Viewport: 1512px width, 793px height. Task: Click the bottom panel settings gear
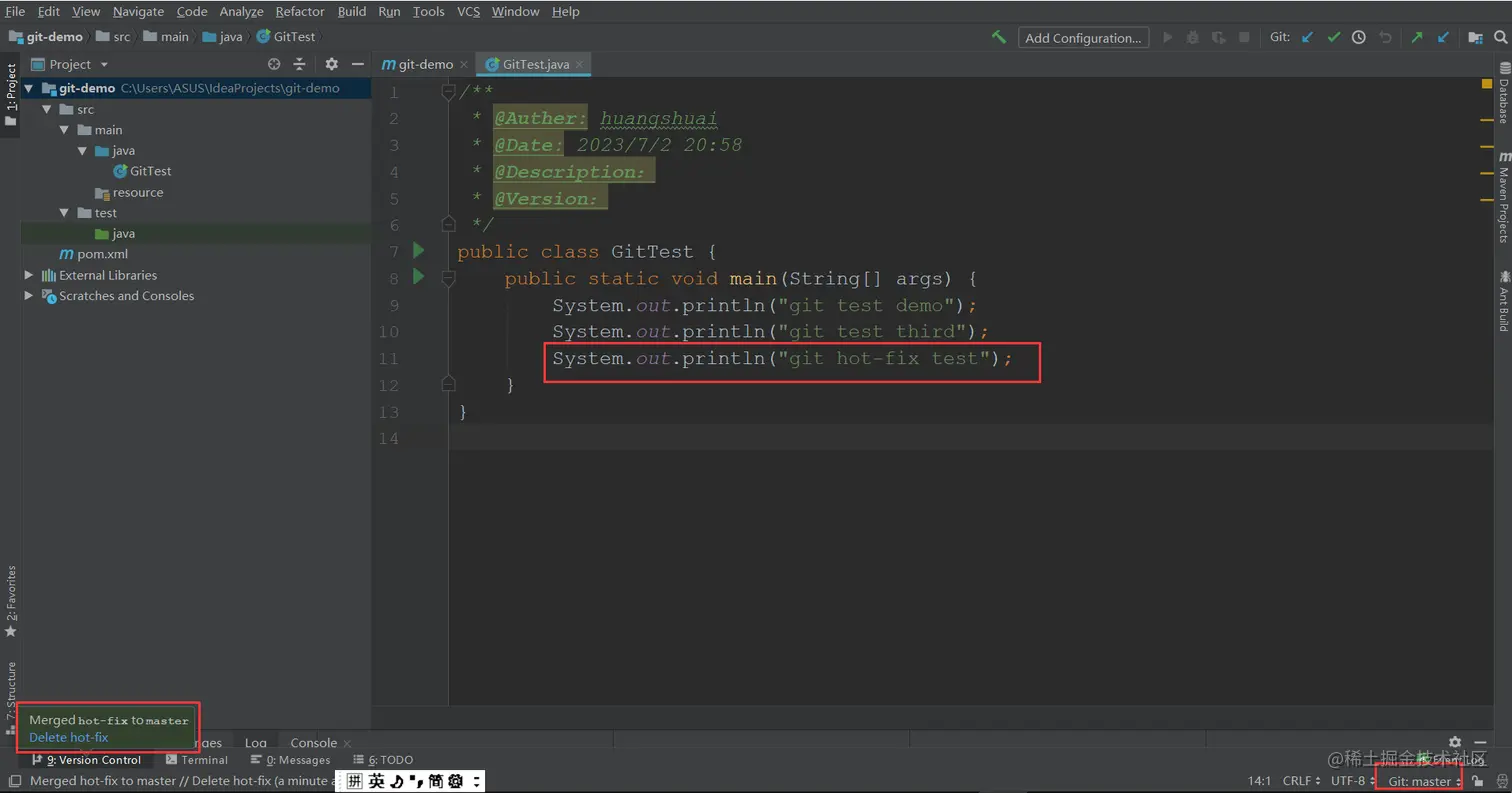point(1455,742)
